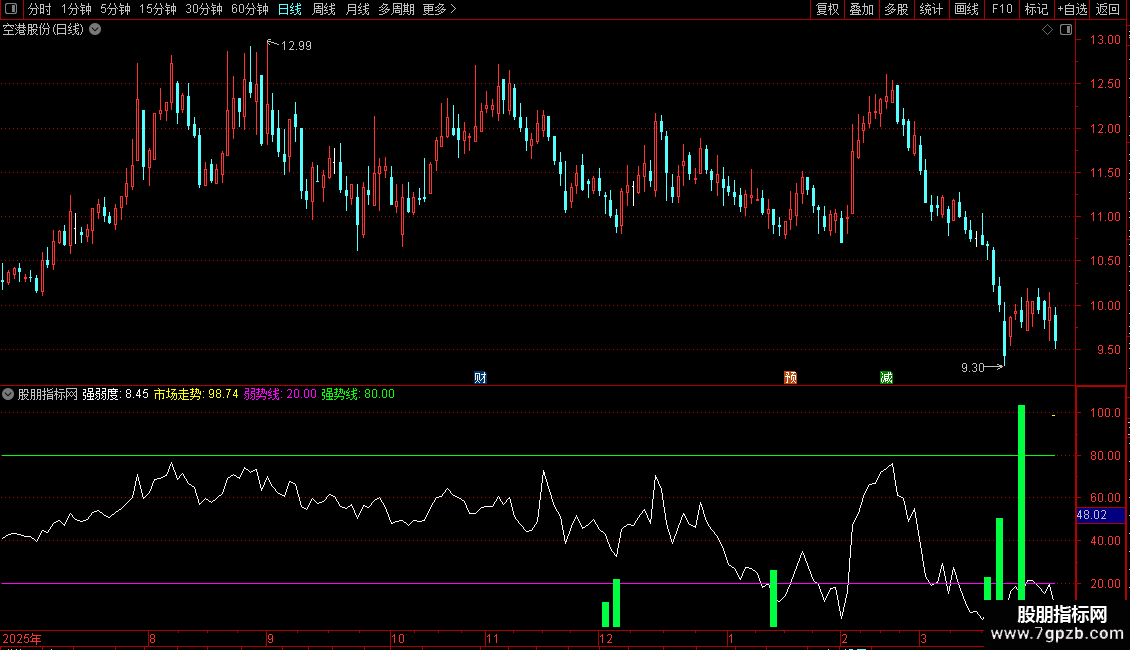The image size is (1130, 650).
Task: Click the 减 reduction event marker
Action: pos(886,377)
